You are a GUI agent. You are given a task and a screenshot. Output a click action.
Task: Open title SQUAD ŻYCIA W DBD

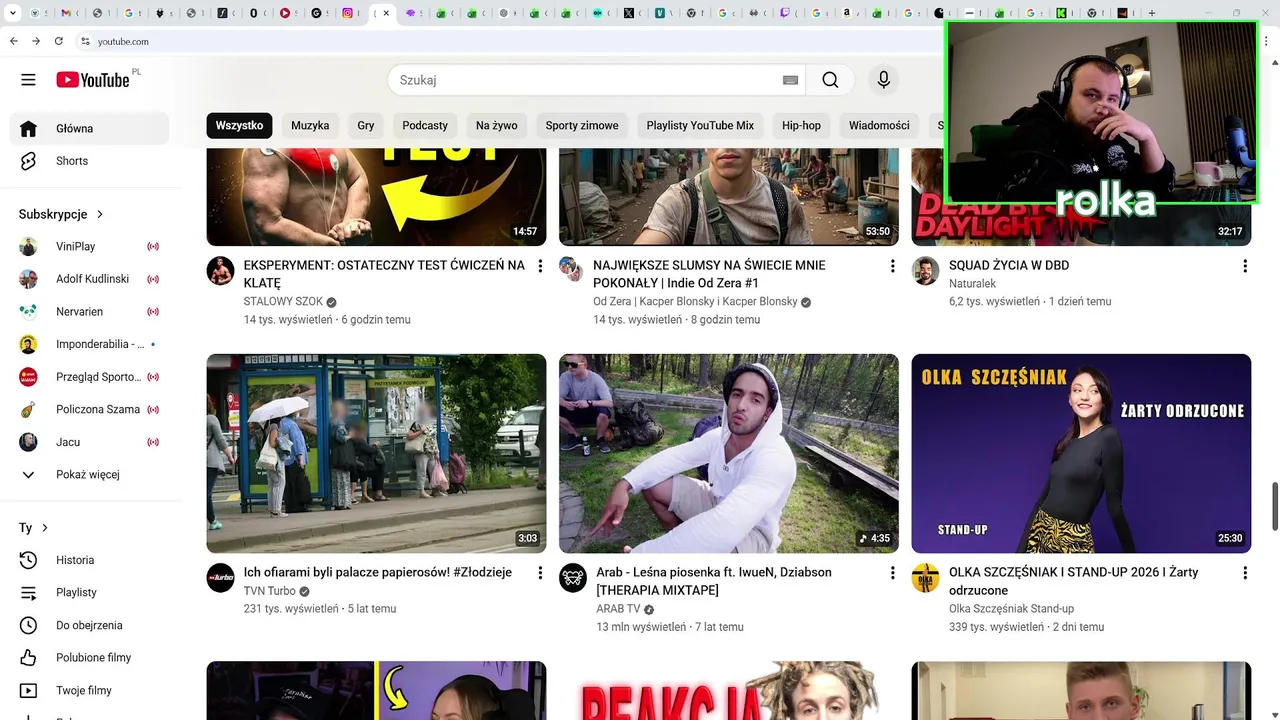(1009, 265)
